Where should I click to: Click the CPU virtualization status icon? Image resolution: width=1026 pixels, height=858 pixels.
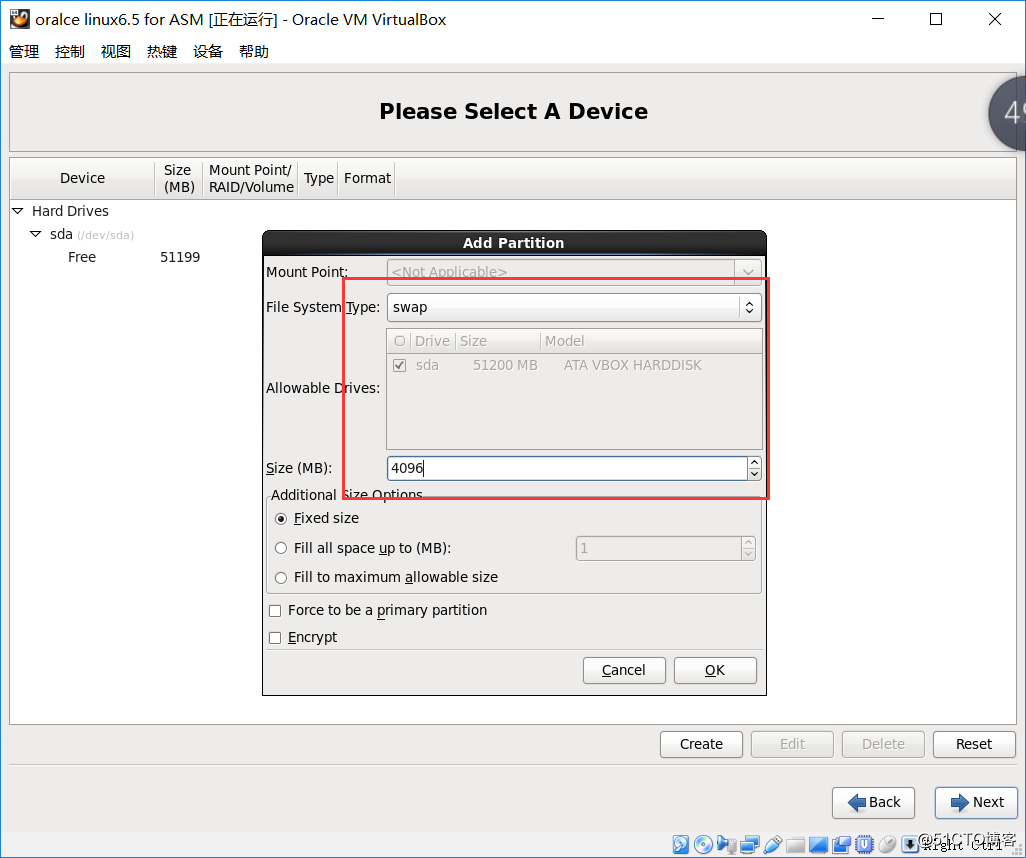tap(864, 844)
